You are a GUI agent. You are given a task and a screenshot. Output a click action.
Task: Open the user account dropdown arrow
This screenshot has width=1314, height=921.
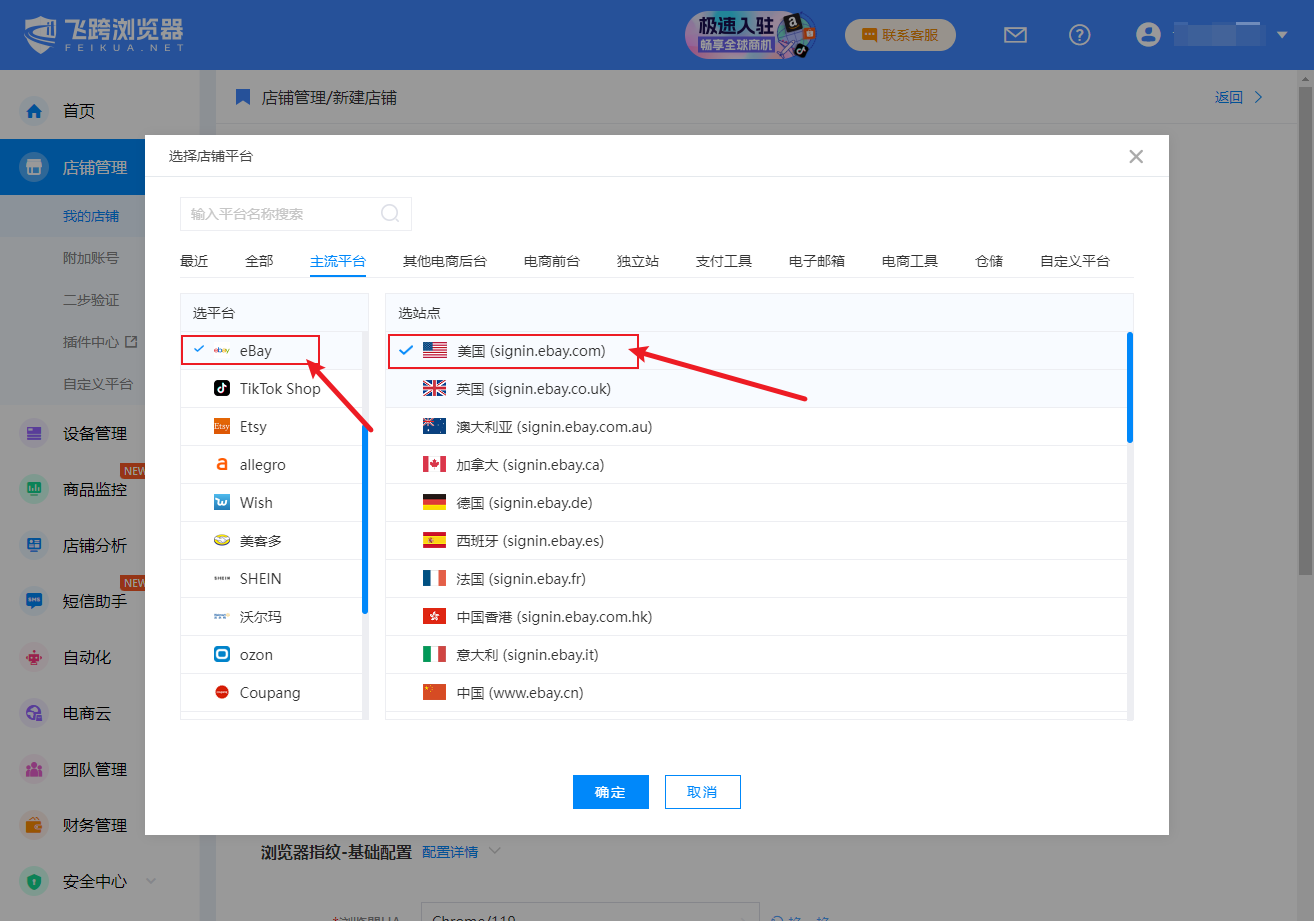coord(1282,35)
